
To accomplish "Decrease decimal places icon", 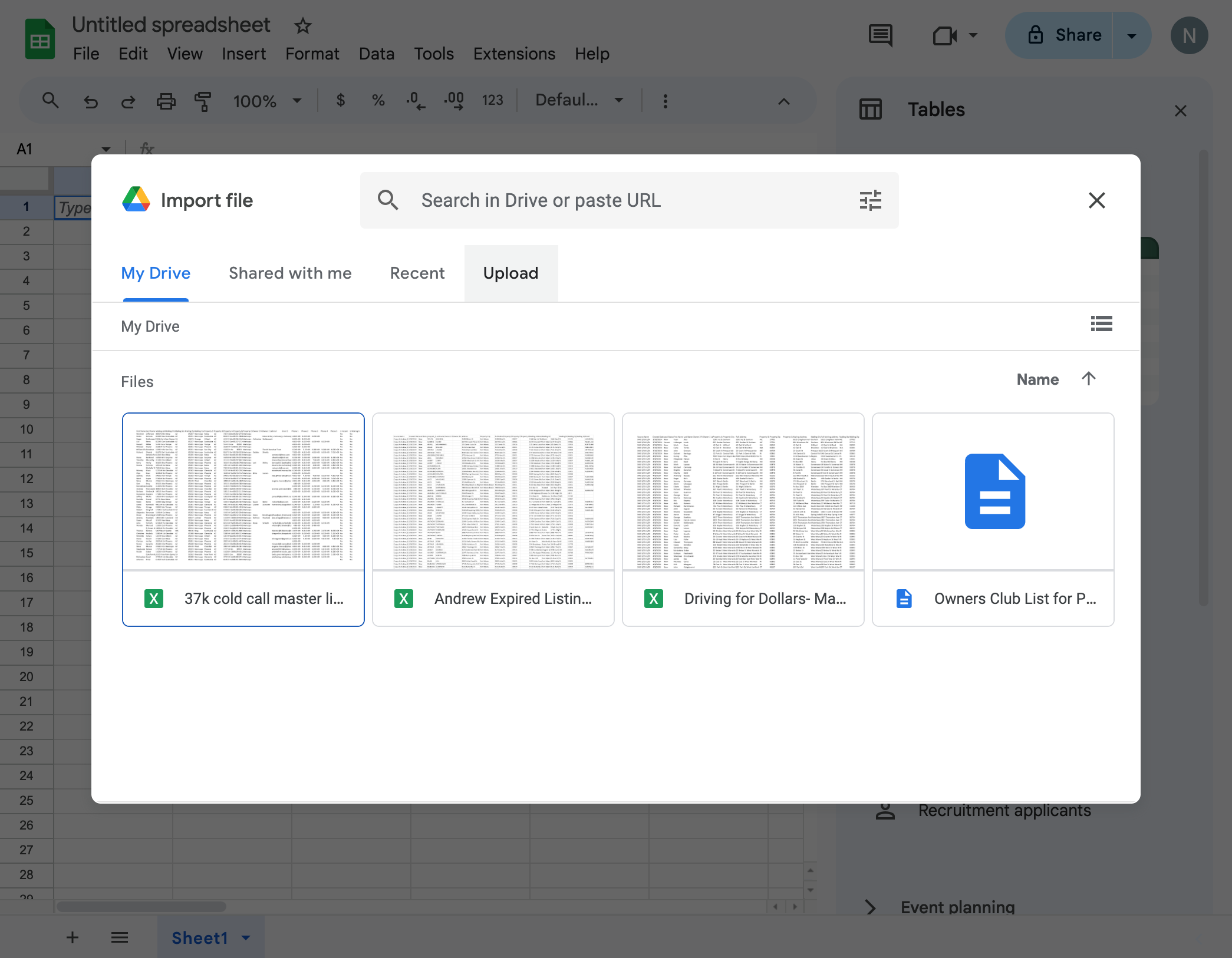I will tap(416, 101).
